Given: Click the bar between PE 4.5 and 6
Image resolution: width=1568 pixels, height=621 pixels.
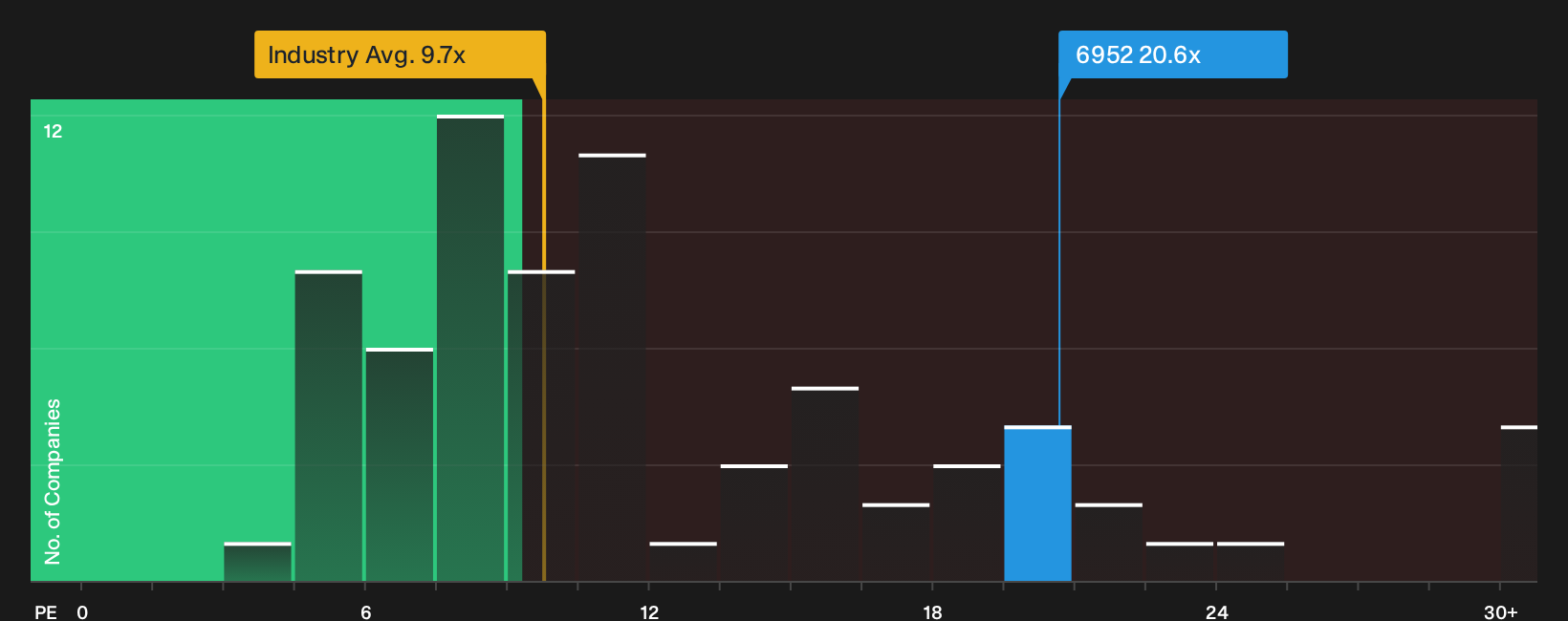Looking at the screenshot, I should tap(328, 426).
